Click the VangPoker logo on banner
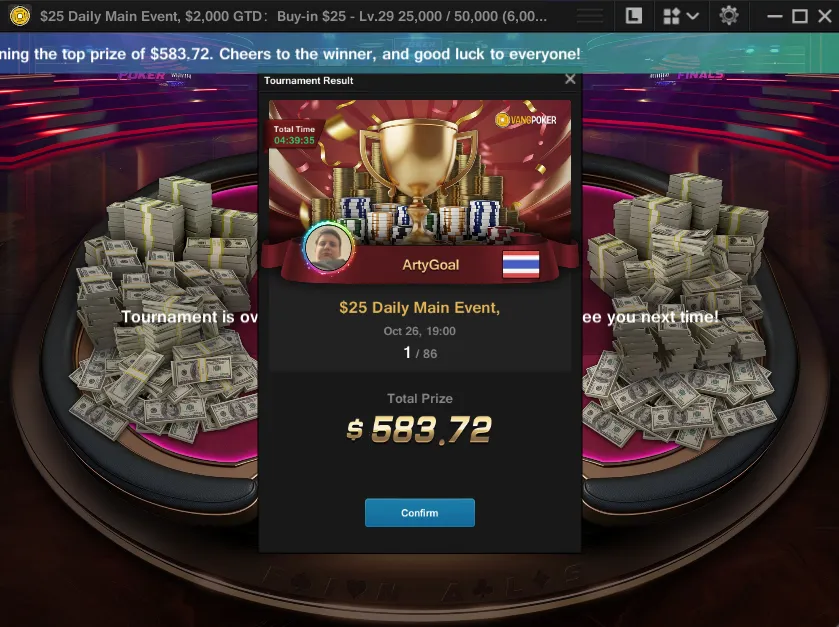The width and height of the screenshot is (839, 627). (x=525, y=120)
